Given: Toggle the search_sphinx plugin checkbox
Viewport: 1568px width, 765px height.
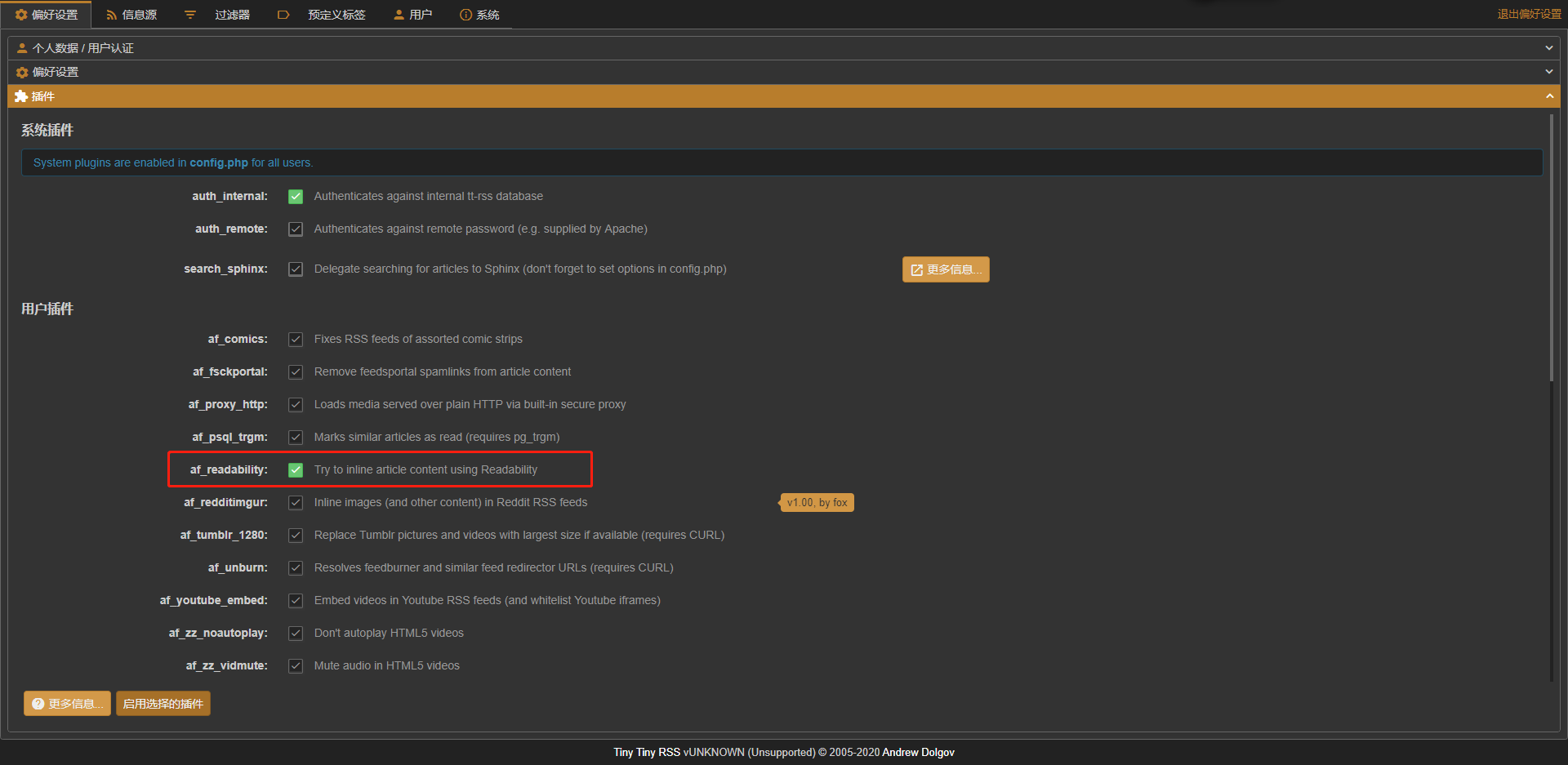Looking at the screenshot, I should pos(296,269).
